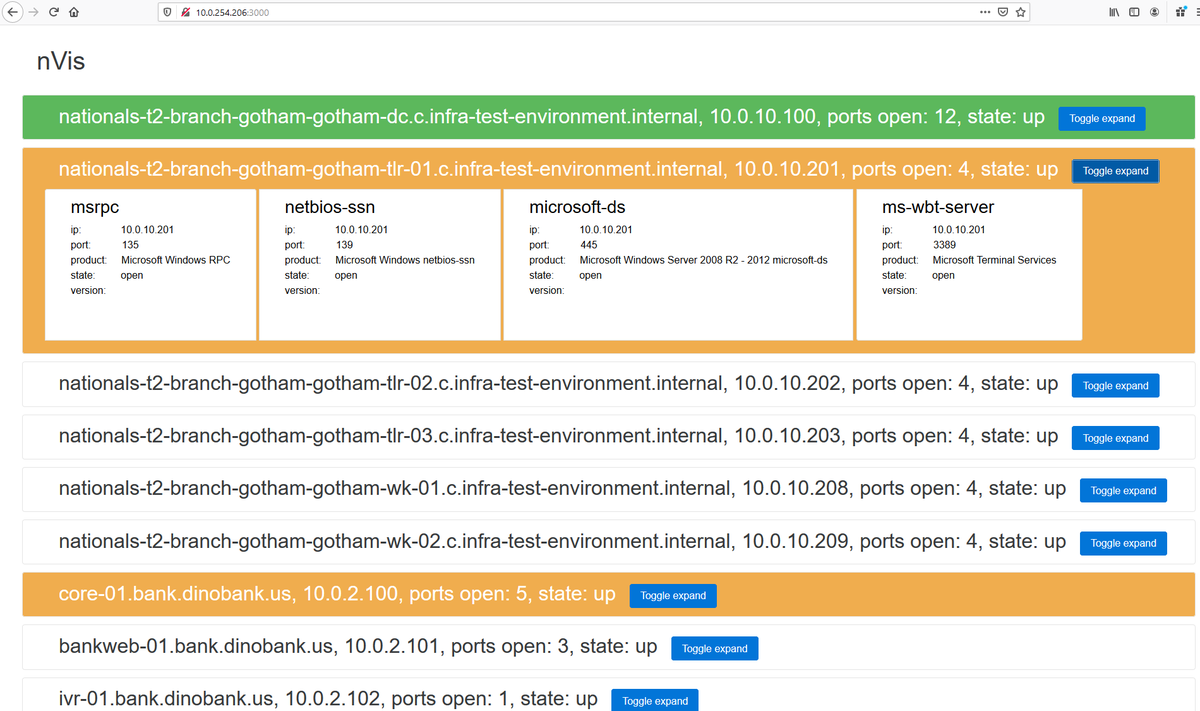This screenshot has width=1200, height=711.
Task: Click port value 139 in netbios-ssn card
Action: [x=344, y=244]
